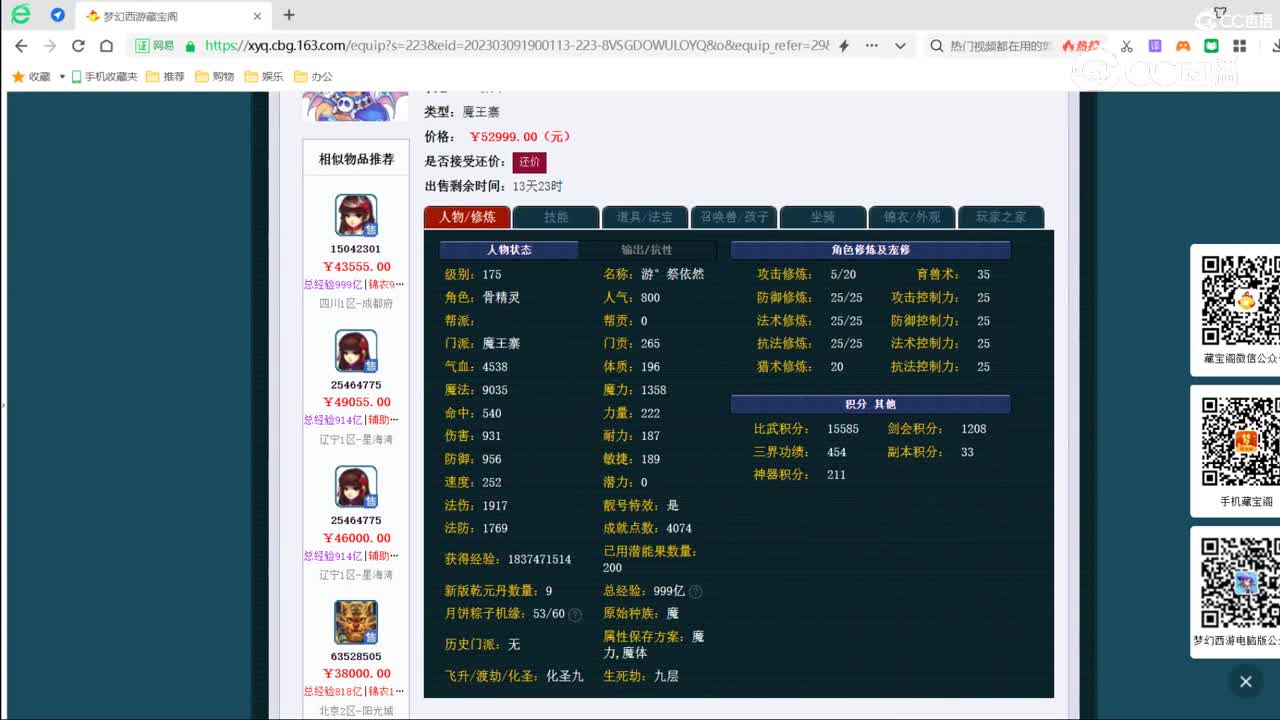Open similar item avatar priced ¥38000.00
The height and width of the screenshot is (720, 1280).
[356, 622]
